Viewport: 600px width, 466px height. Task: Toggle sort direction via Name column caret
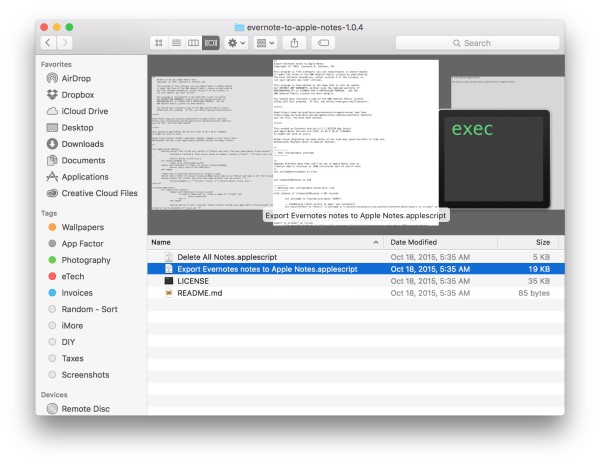click(x=376, y=243)
